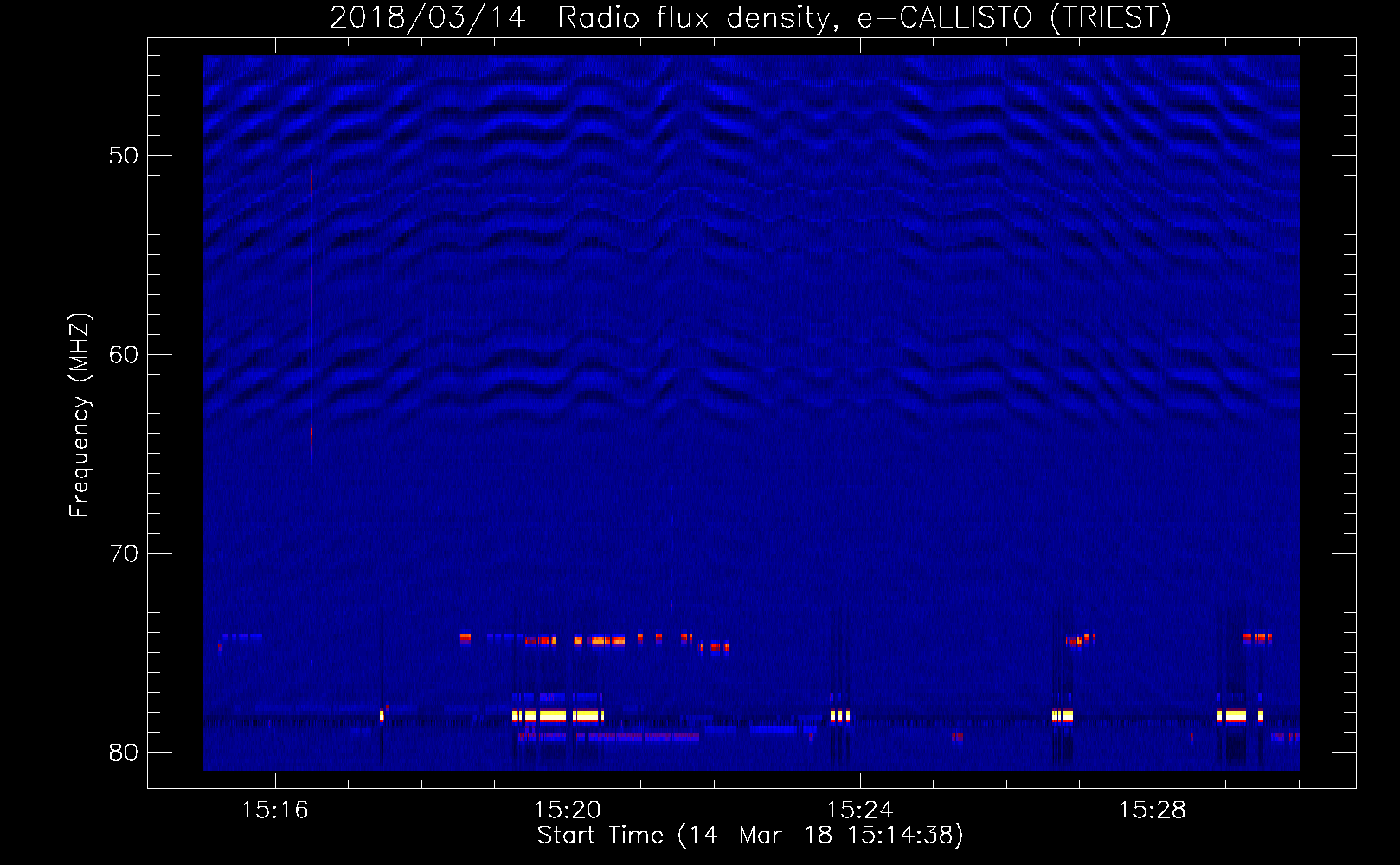Click the 'Frequency (MHZ)' axis label
The image size is (1400, 865).
pyautogui.click(x=80, y=415)
